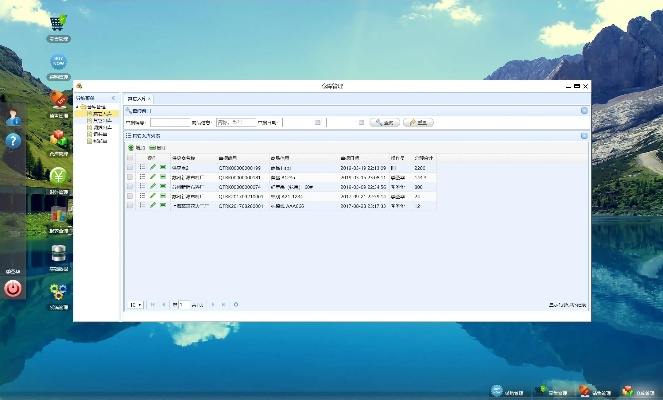Click the green delete icon in row valued 2200
This screenshot has height=400, width=663.
pyautogui.click(x=163, y=167)
